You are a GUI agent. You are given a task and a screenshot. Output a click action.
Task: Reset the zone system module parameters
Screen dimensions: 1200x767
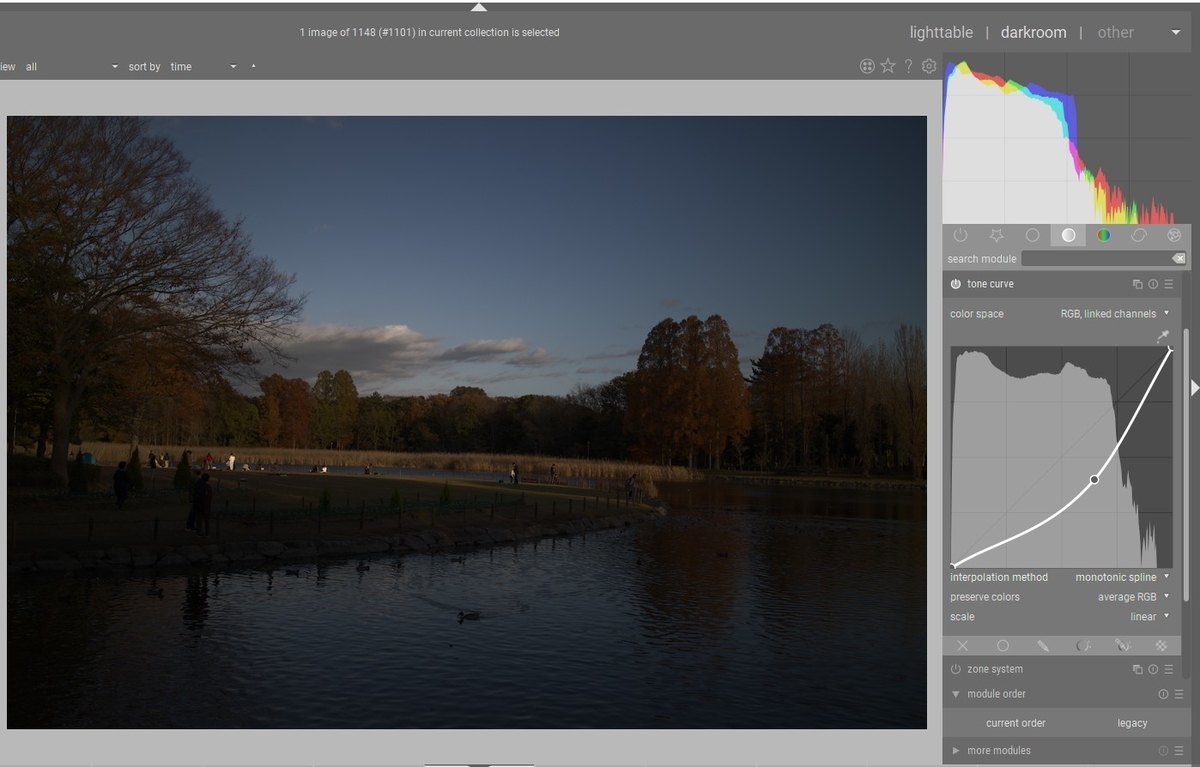point(1153,669)
